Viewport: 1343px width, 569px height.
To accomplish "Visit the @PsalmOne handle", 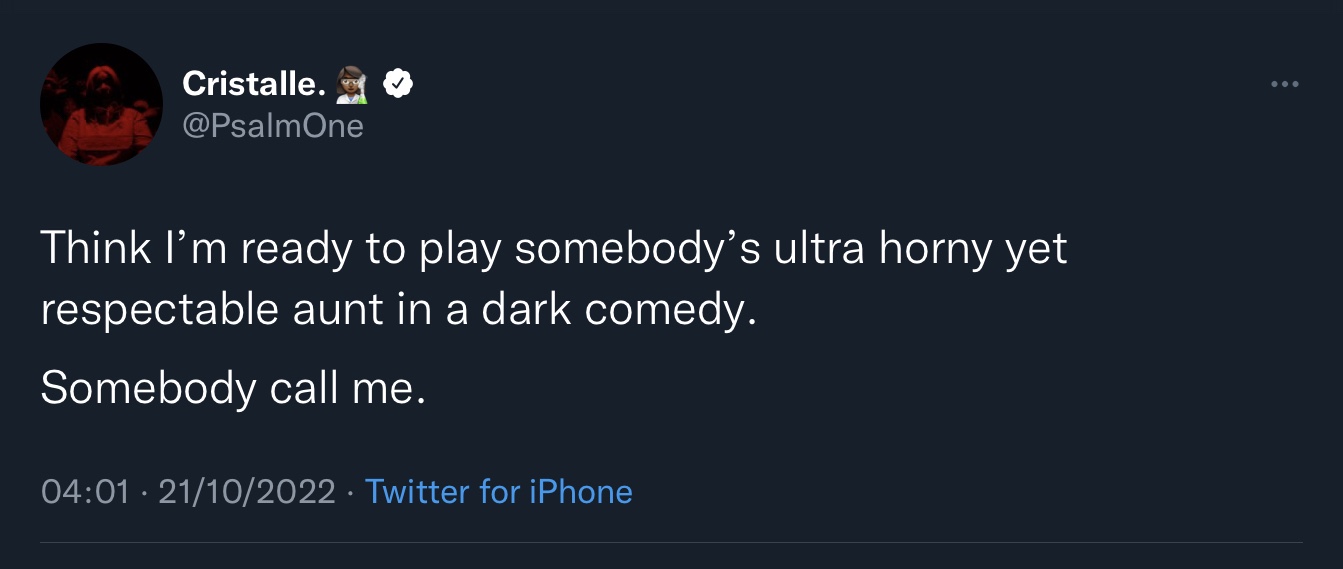I will tap(272, 126).
